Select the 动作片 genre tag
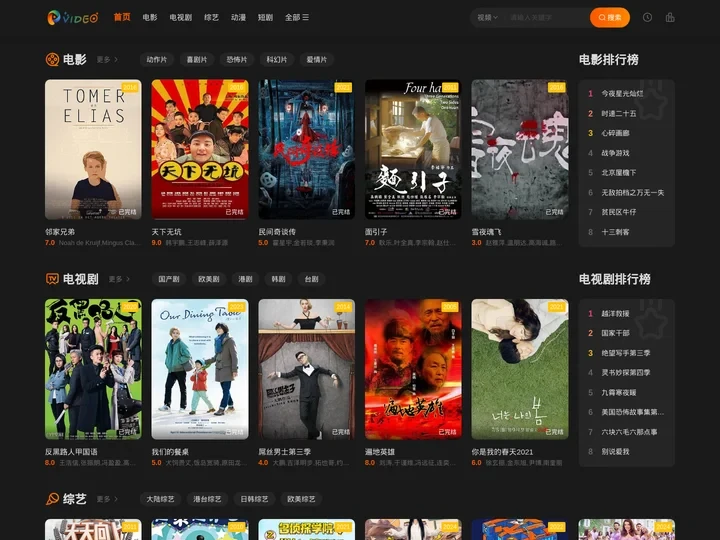The width and height of the screenshot is (720, 540). (x=157, y=60)
